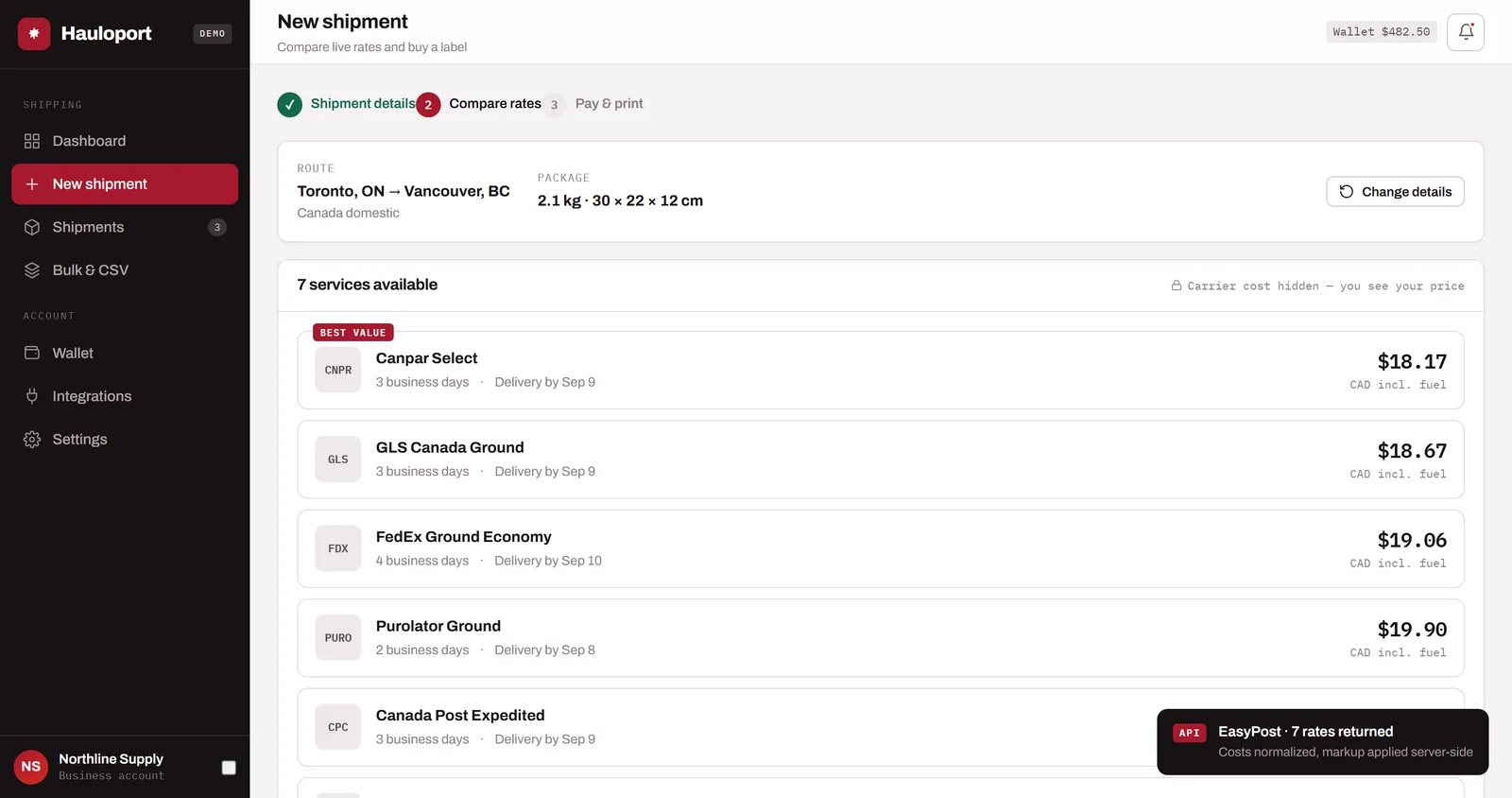
Task: Click the API badge in the toast
Action: pos(1190,733)
